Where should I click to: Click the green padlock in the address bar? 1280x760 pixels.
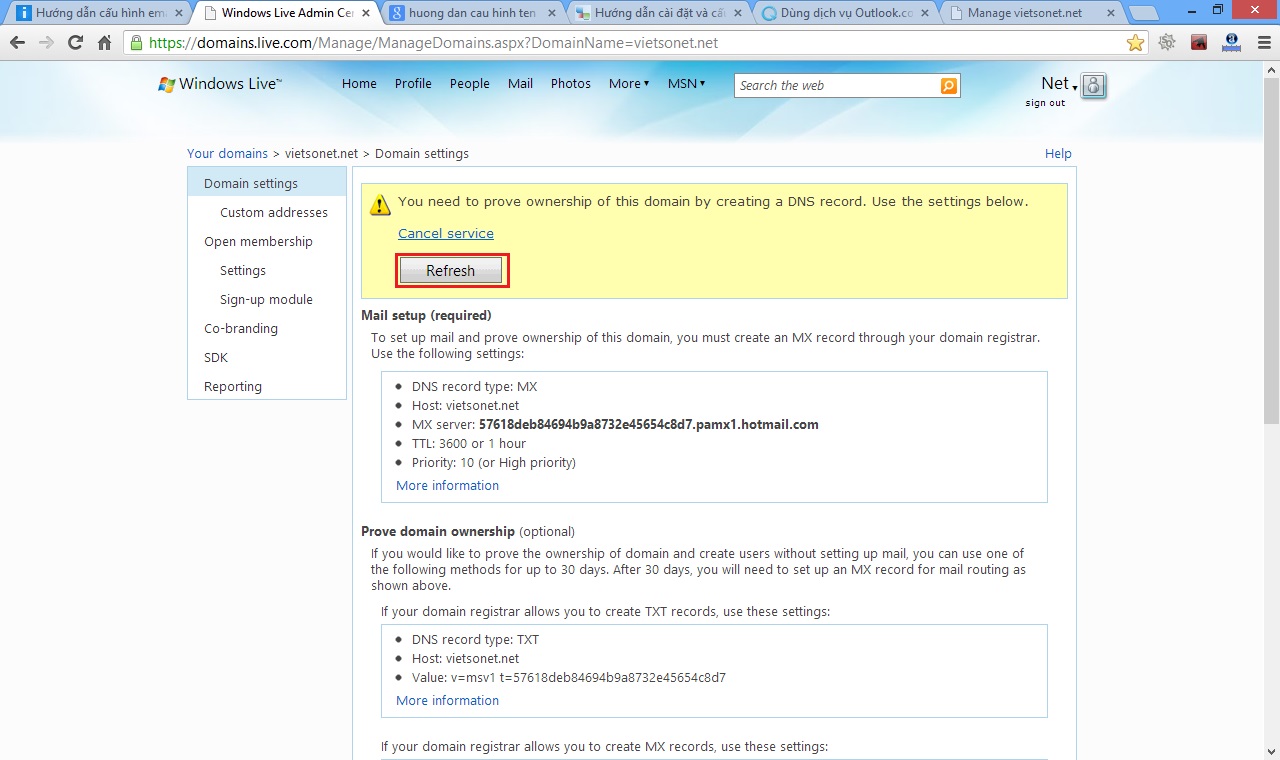137,43
